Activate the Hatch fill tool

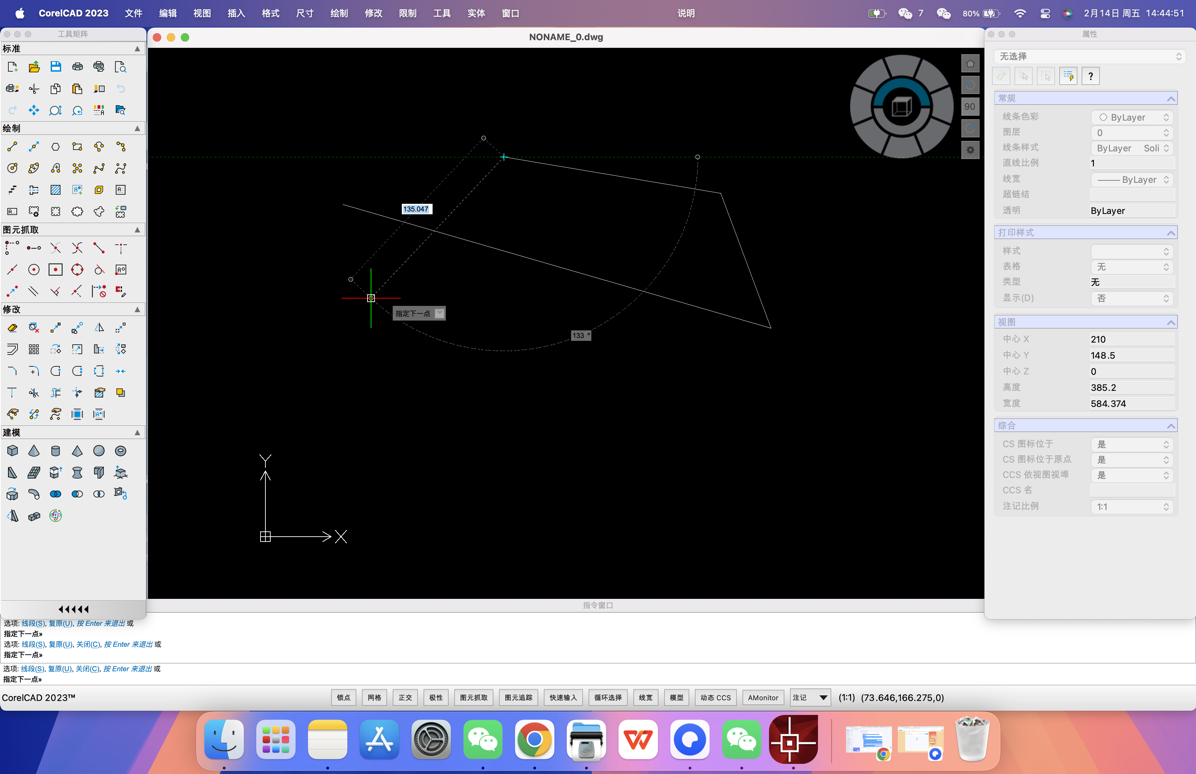(x=55, y=189)
